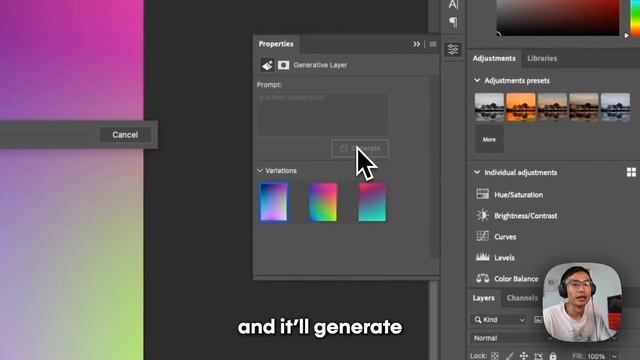Click the Generate button in Properties
This screenshot has width=640, height=360.
[x=360, y=149]
